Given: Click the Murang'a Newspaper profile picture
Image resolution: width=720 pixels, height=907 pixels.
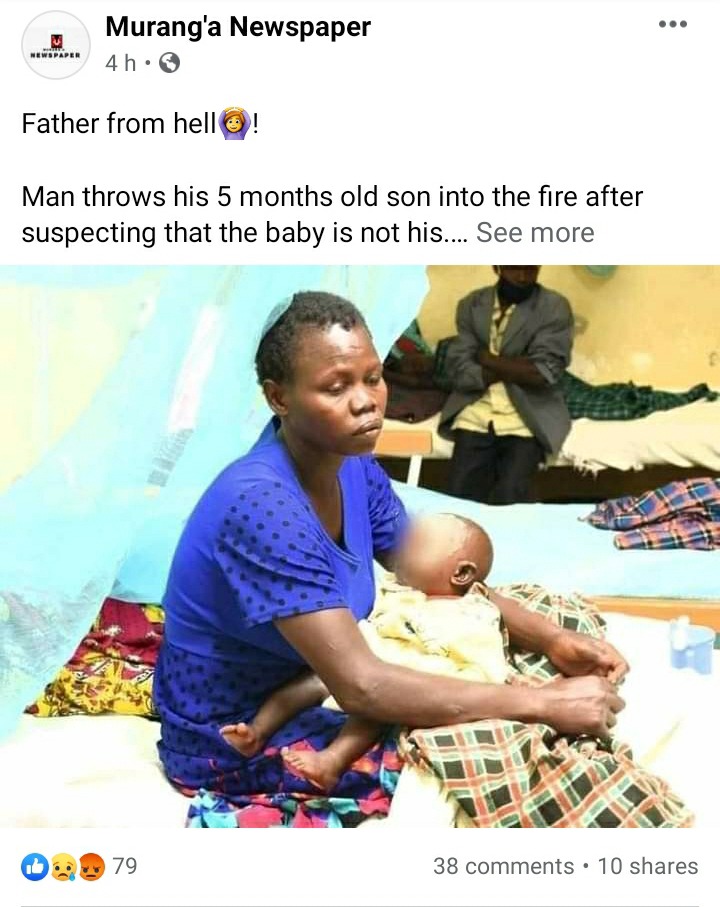Looking at the screenshot, I should click(56, 45).
